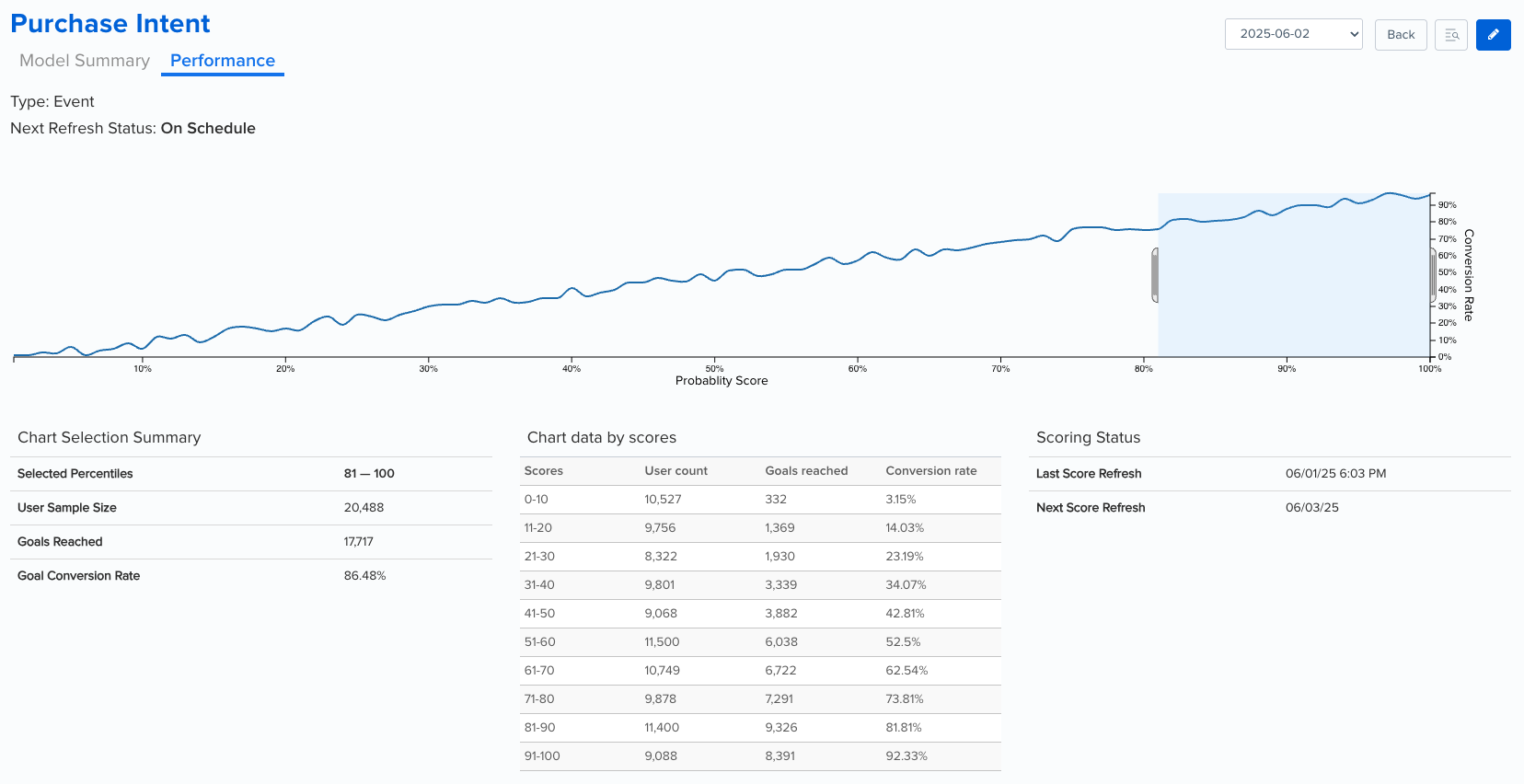
Task: Click the Back button
Action: coord(1401,35)
